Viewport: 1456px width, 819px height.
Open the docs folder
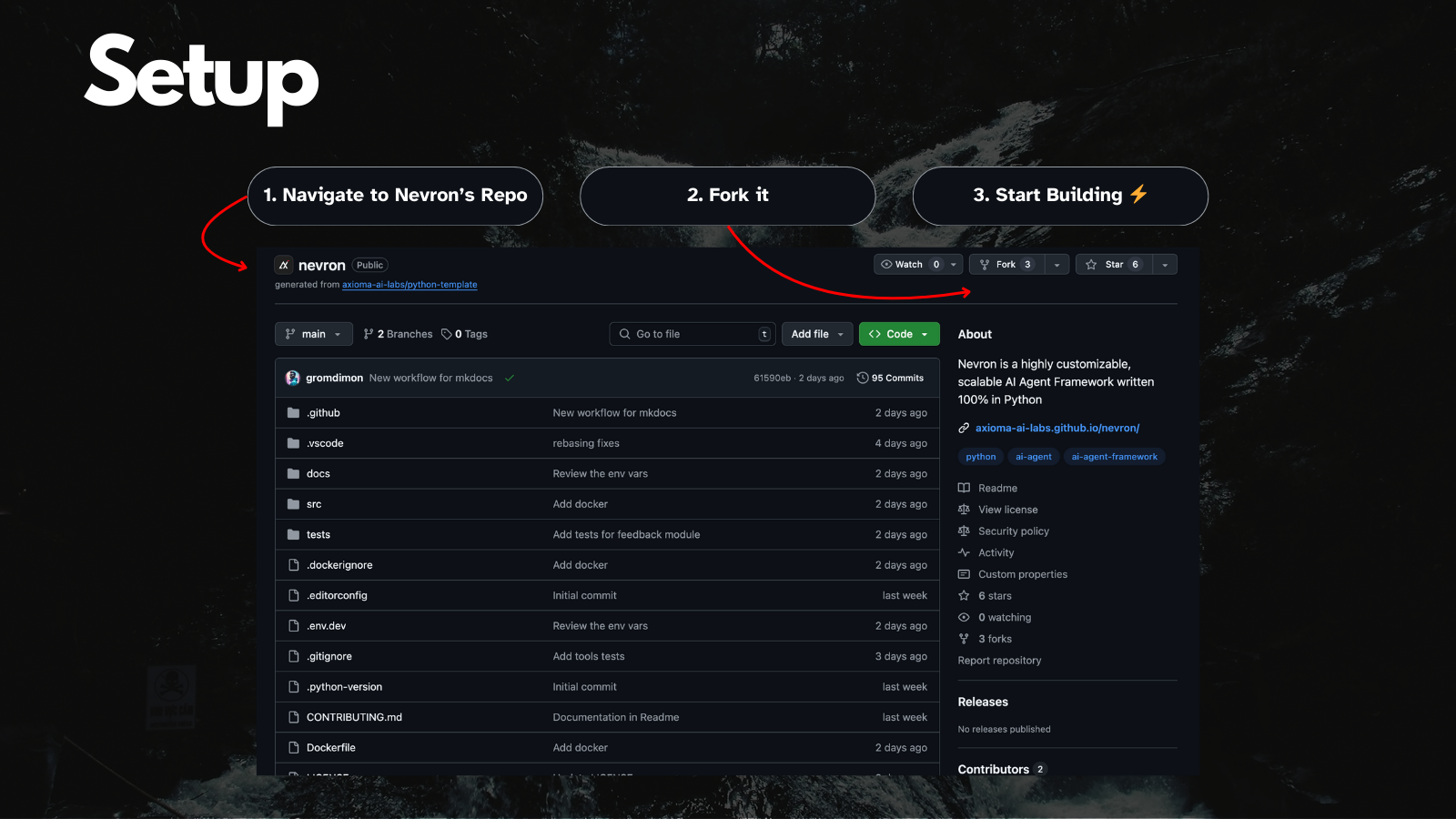point(318,474)
